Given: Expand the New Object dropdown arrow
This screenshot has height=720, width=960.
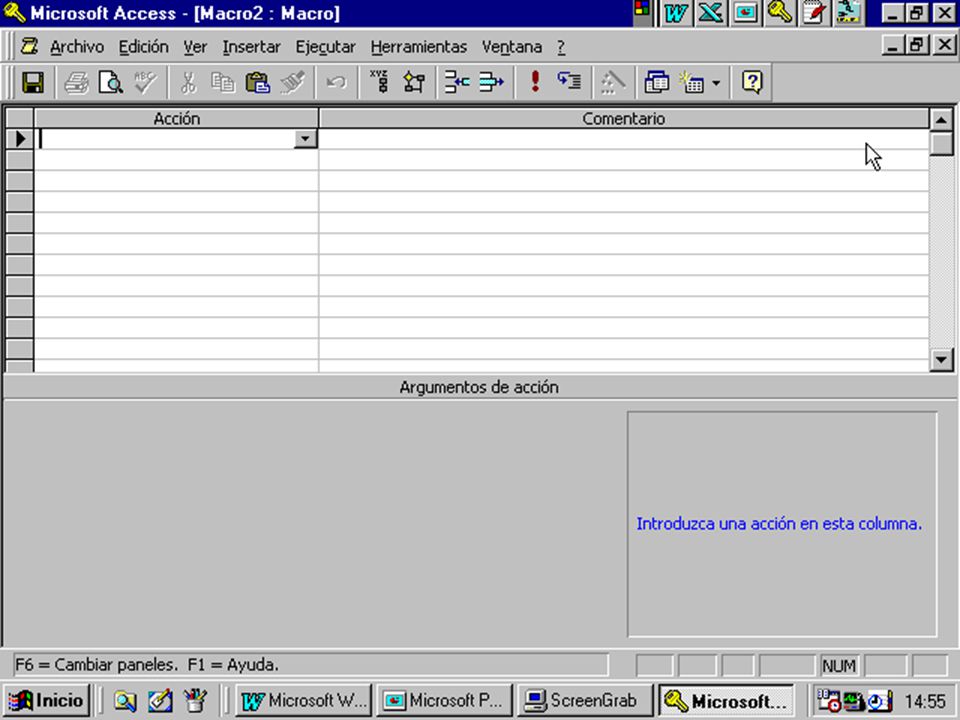Looking at the screenshot, I should click(x=716, y=82).
